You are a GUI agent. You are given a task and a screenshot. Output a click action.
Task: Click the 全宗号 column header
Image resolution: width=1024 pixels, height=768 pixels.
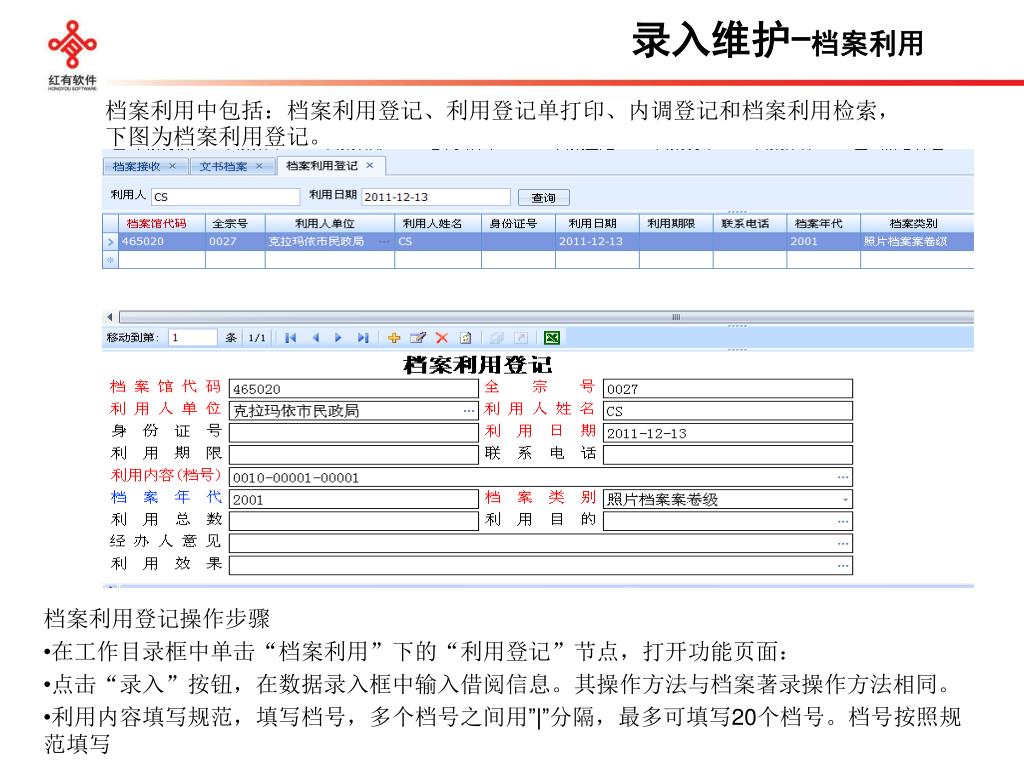(235, 223)
